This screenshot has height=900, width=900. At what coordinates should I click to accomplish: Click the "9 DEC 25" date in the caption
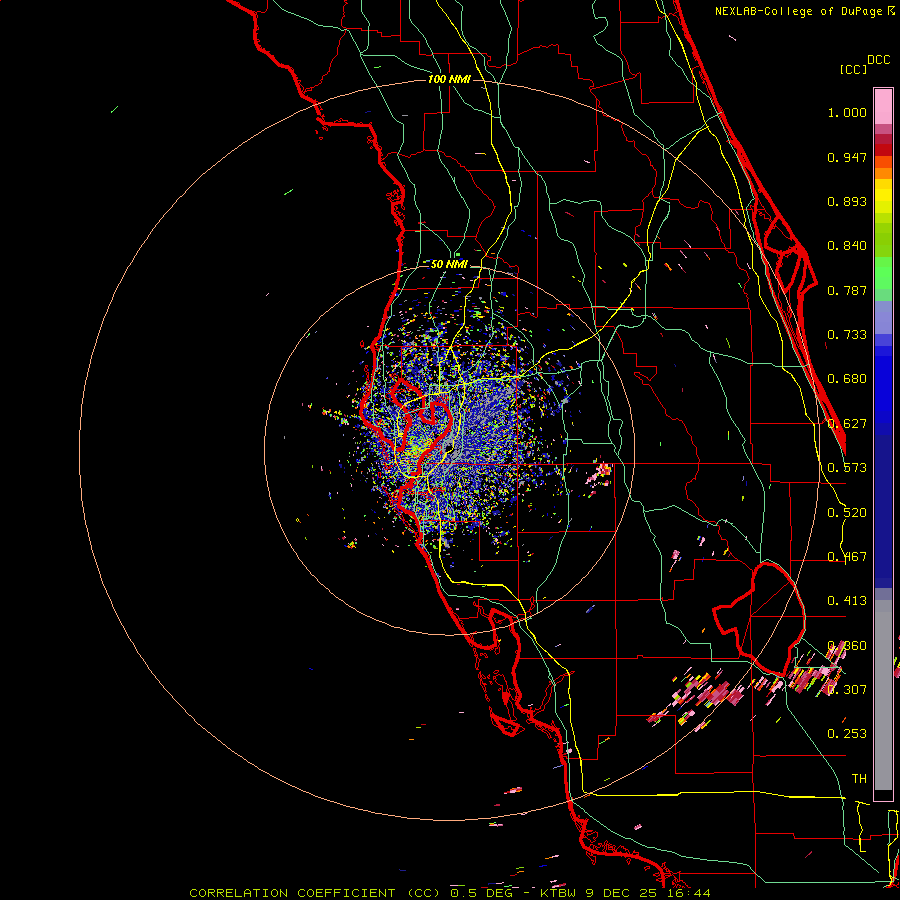[x=623, y=893]
